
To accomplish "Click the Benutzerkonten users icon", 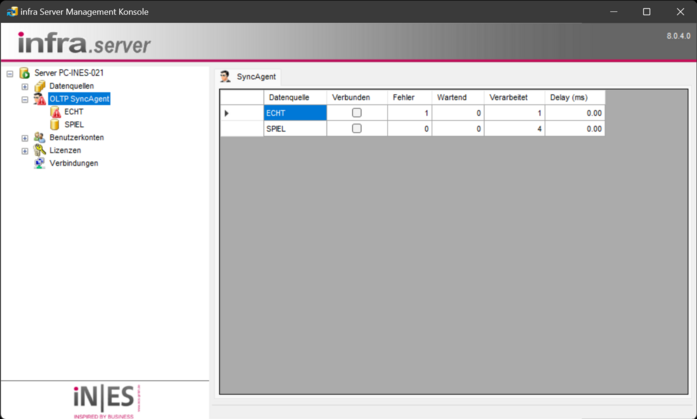I will point(40,138).
